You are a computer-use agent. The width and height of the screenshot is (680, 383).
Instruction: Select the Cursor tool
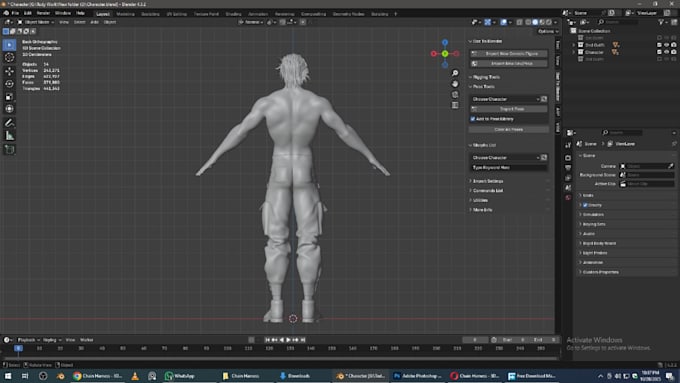pos(9,58)
